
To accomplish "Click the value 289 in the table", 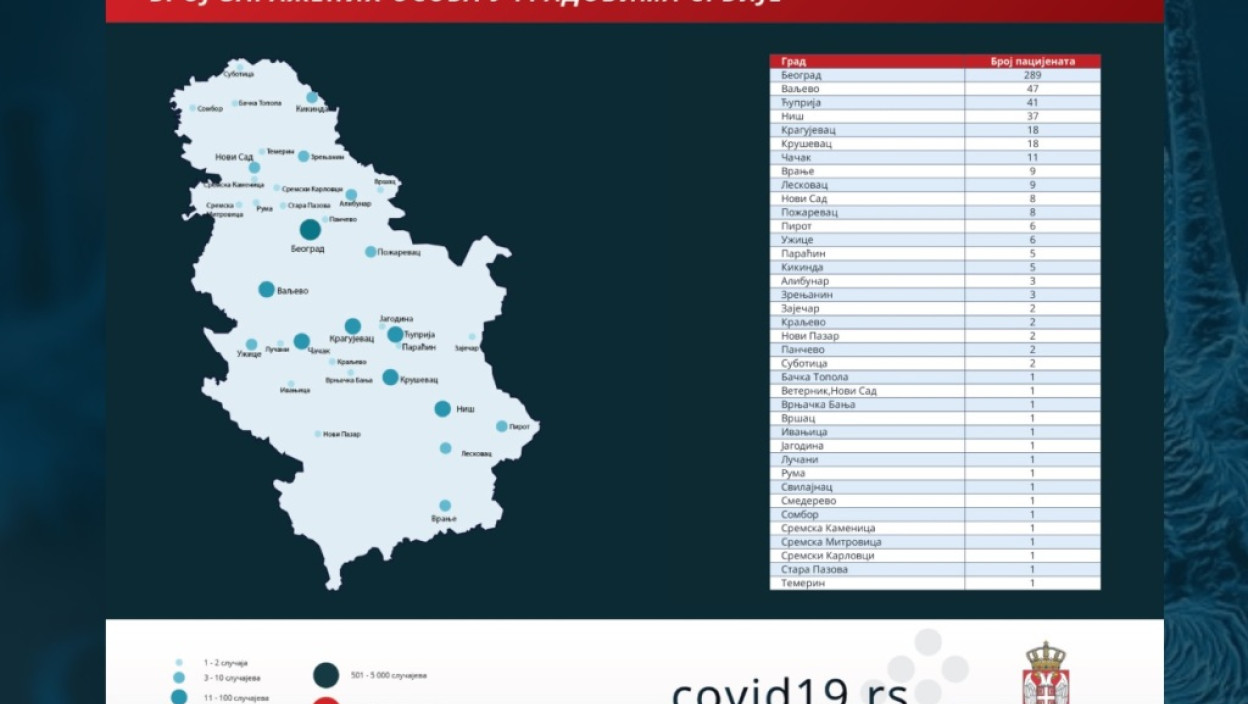I will (x=1033, y=75).
